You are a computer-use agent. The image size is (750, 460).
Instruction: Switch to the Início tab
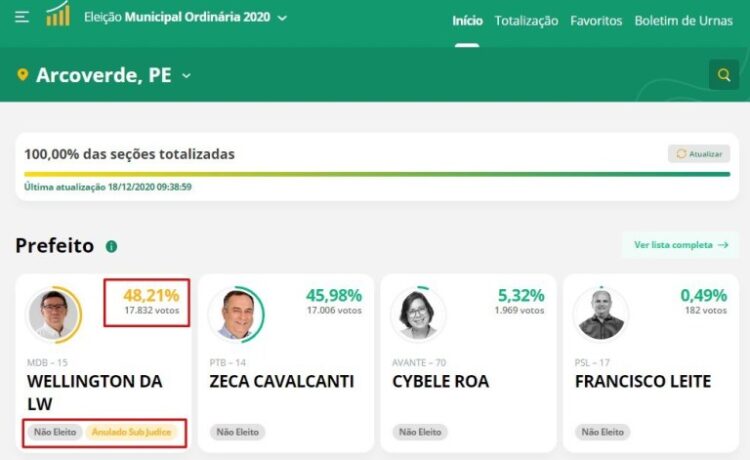point(467,21)
